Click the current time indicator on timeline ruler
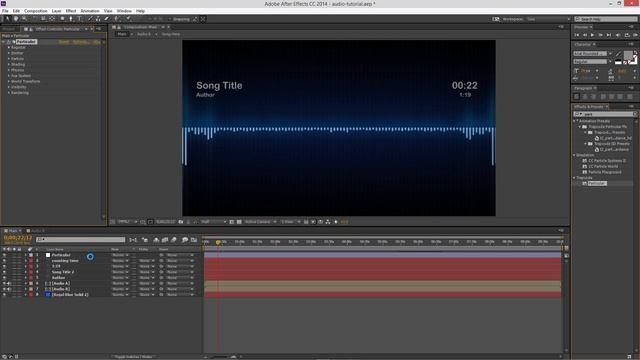 pos(218,242)
